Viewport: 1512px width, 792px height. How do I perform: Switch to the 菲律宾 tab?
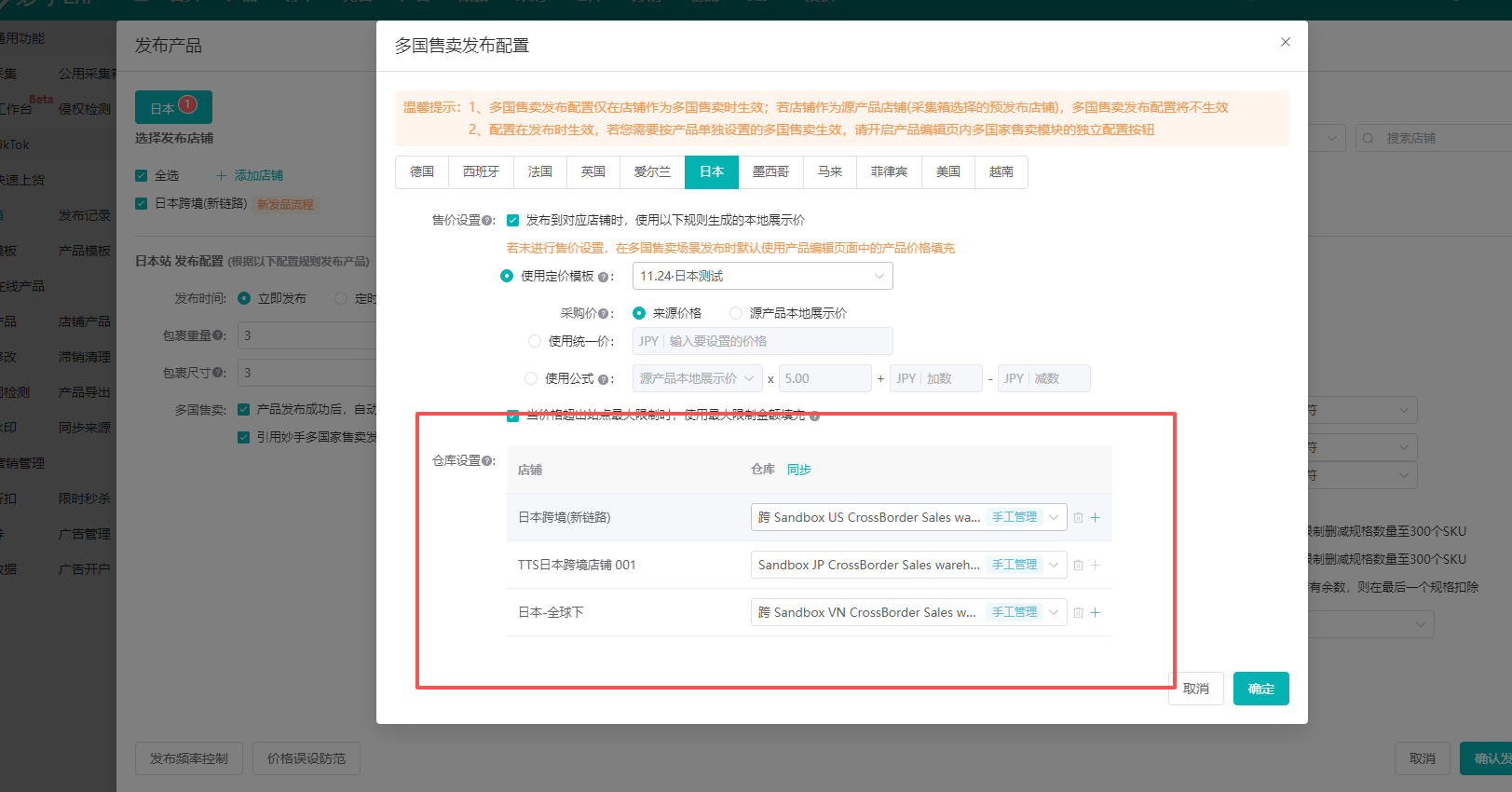[889, 172]
